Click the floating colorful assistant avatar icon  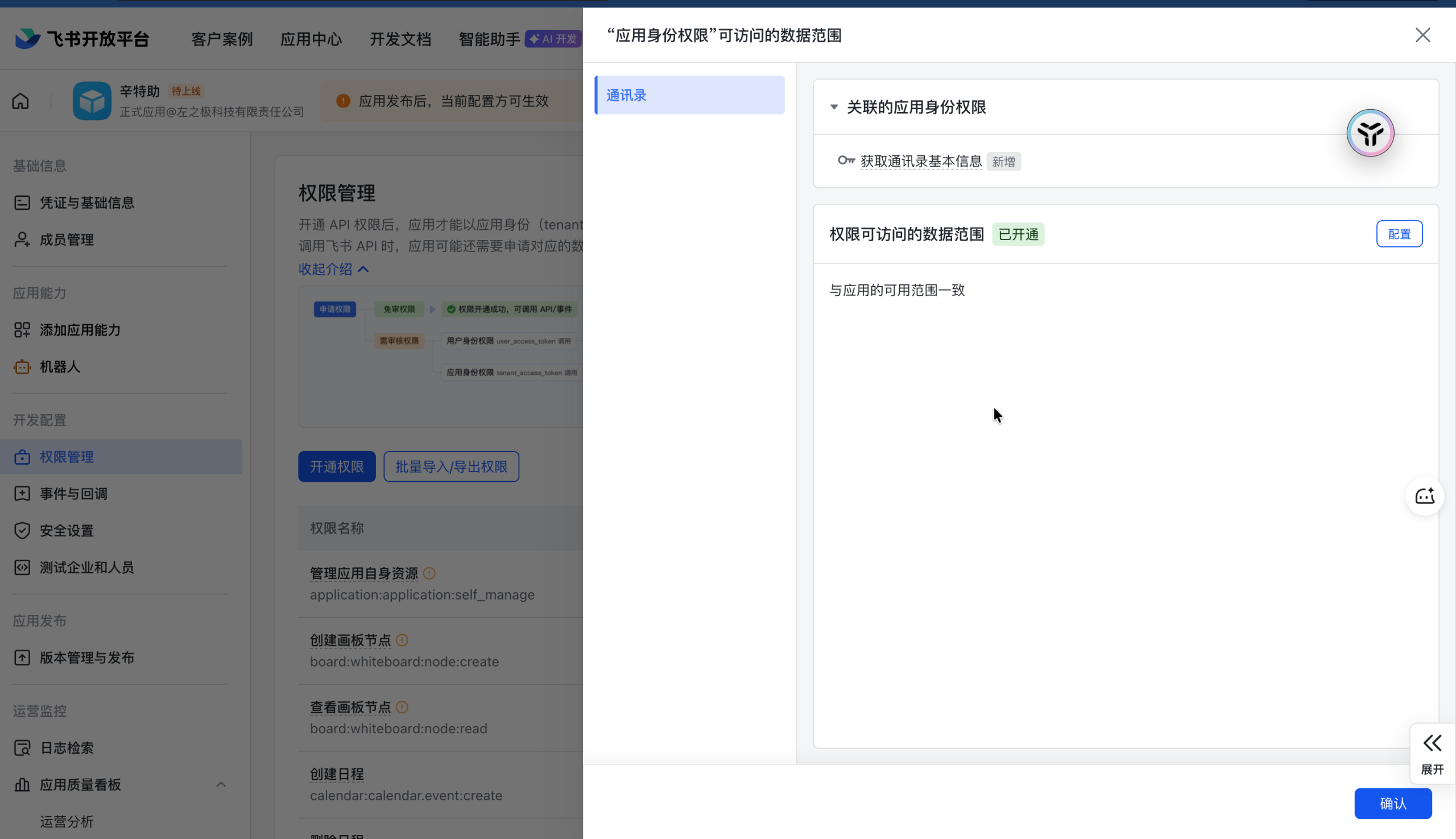1370,133
